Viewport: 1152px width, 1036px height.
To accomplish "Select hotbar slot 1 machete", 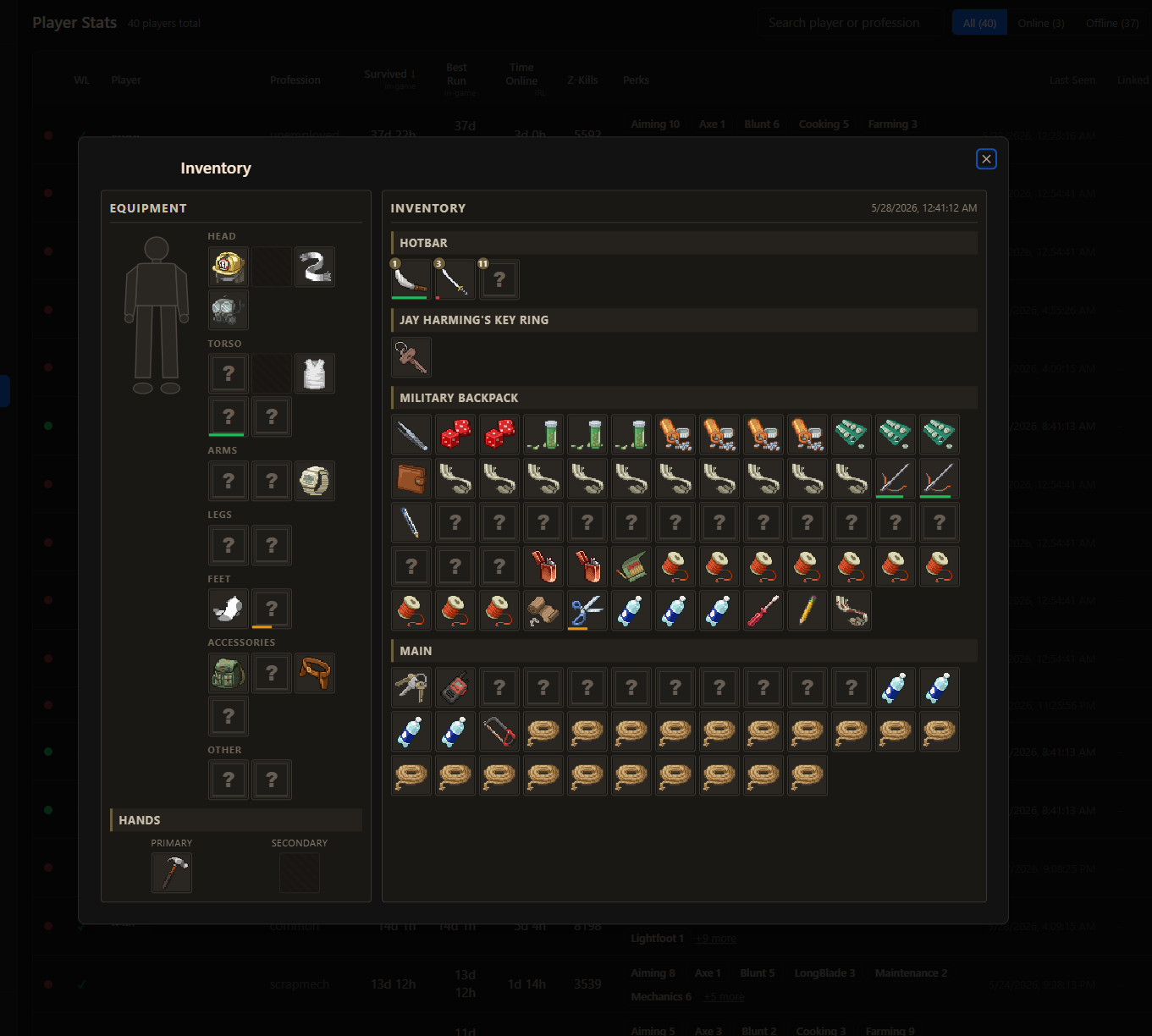I will coord(411,279).
